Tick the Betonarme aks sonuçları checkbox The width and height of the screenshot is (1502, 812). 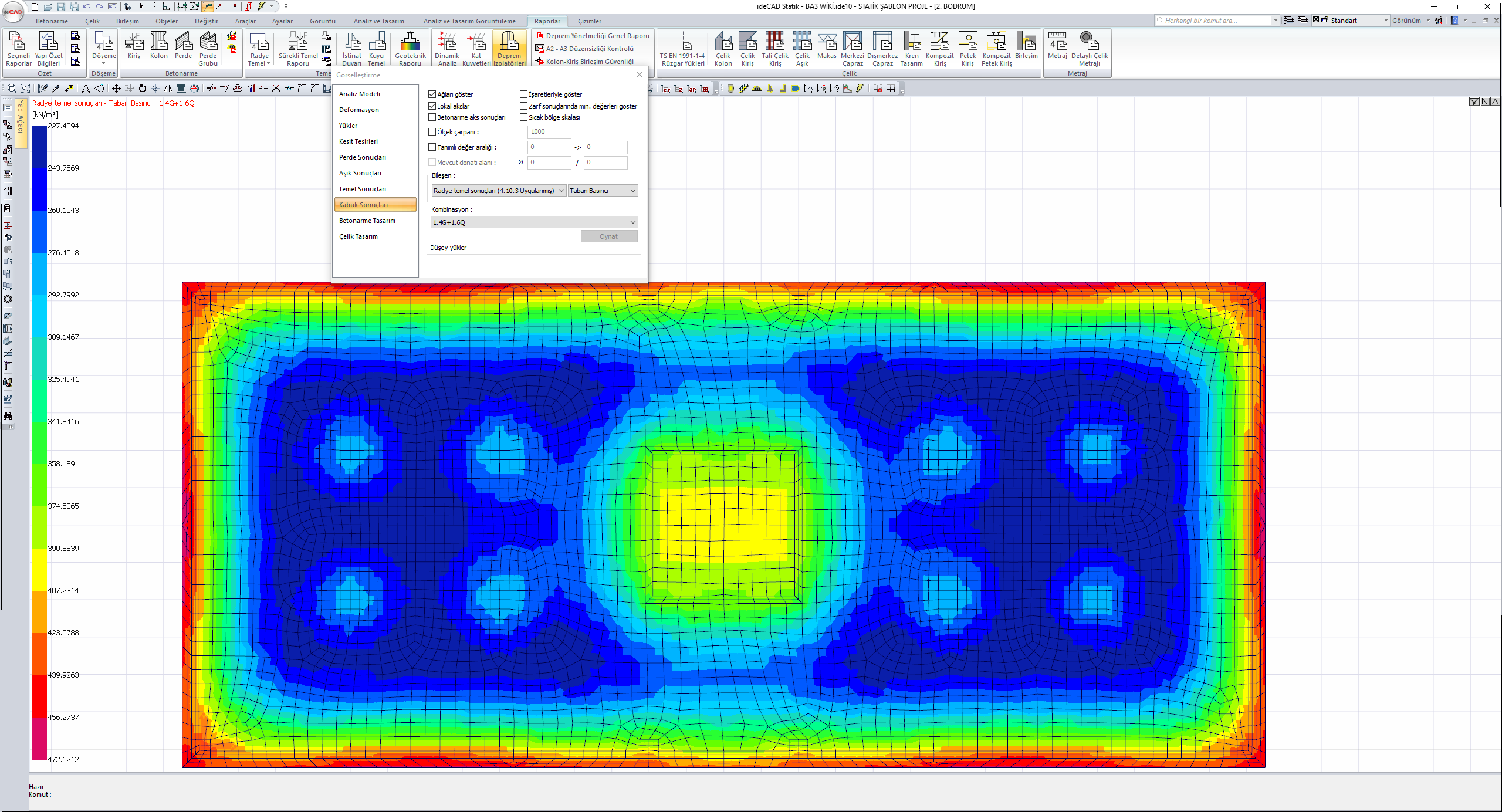point(432,117)
